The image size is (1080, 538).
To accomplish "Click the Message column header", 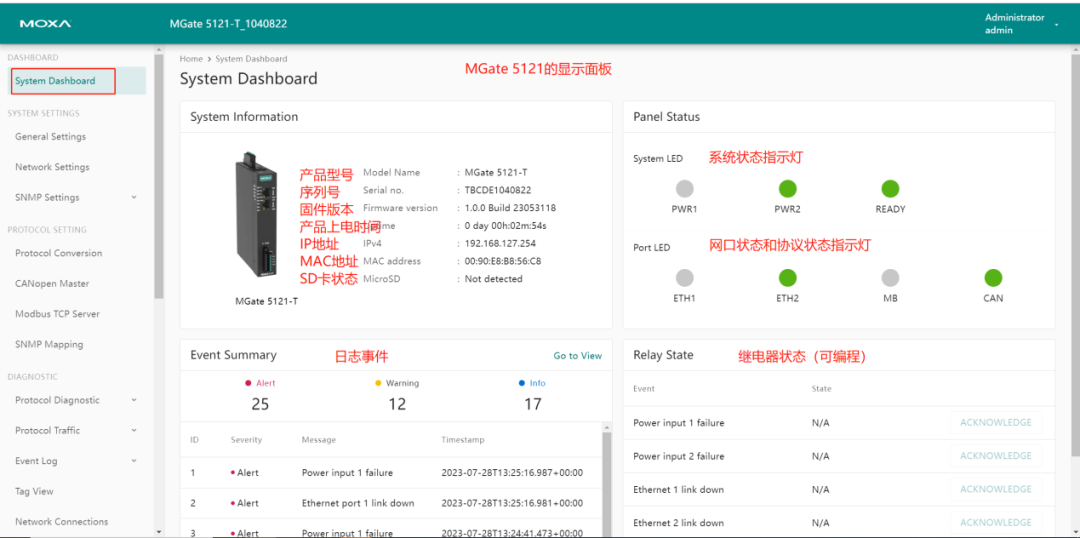I will 318,439.
